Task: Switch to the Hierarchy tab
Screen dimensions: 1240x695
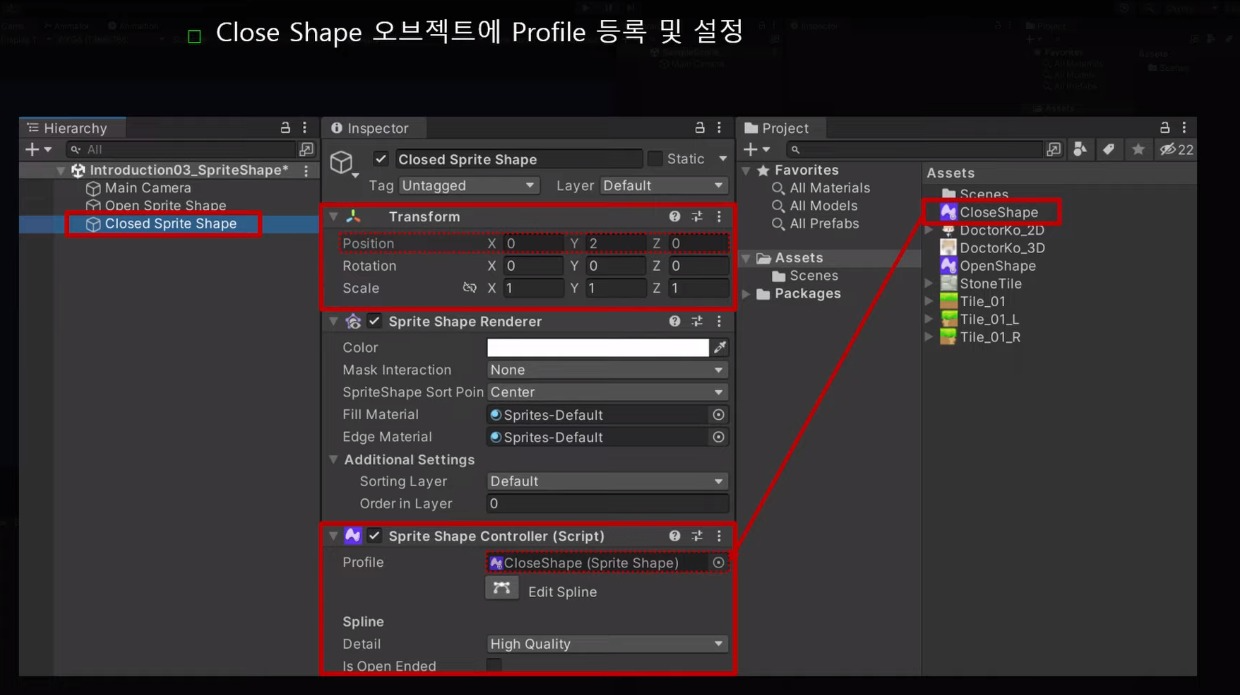Action: tap(70, 128)
